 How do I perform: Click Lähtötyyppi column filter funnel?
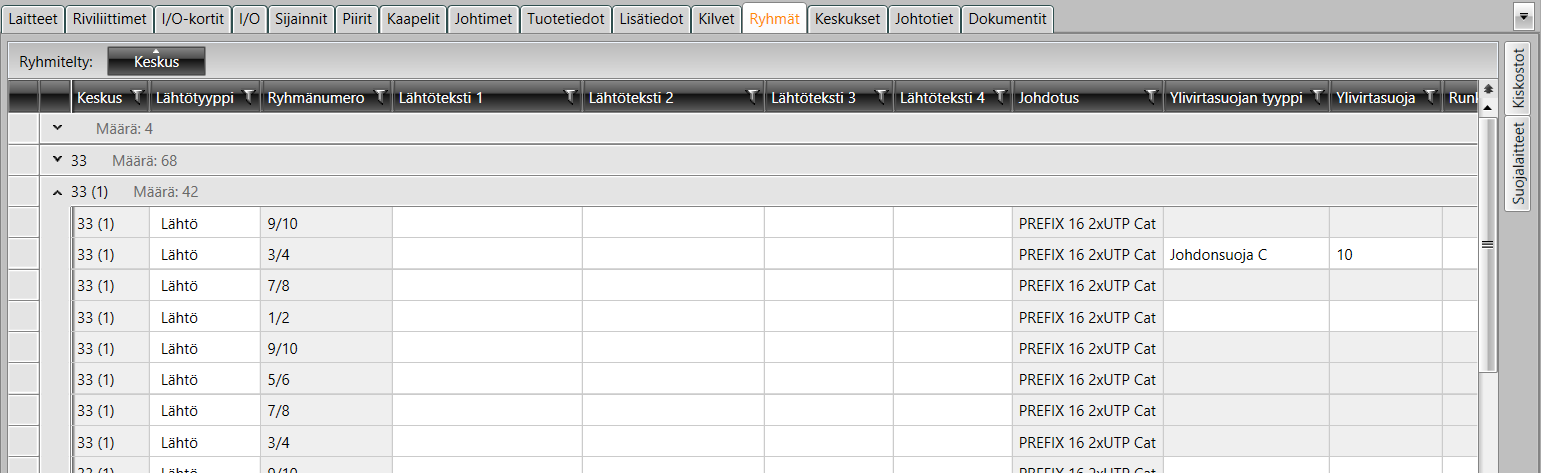[248, 97]
